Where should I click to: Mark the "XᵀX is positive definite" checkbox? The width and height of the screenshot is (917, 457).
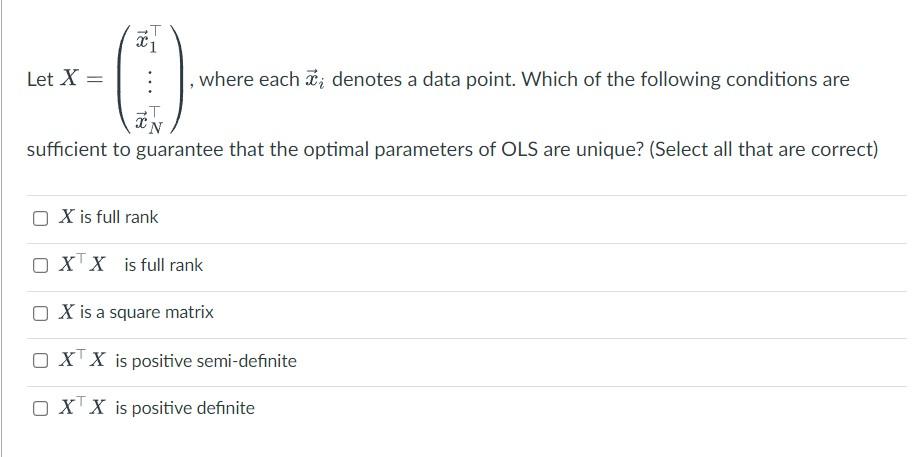39,408
